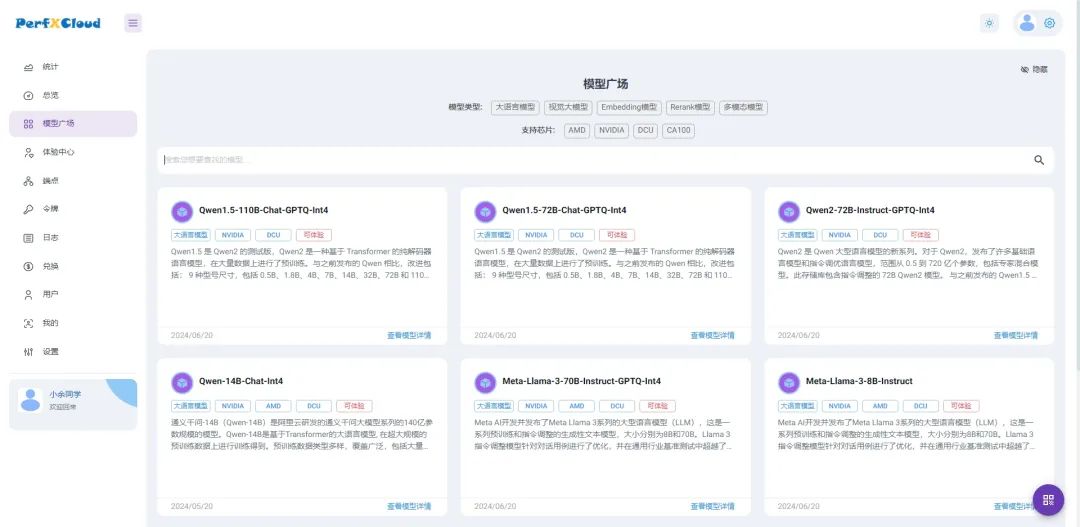This screenshot has width=1080, height=527.
Task: Click the 兑换 dollar icon
Action: click(28, 266)
